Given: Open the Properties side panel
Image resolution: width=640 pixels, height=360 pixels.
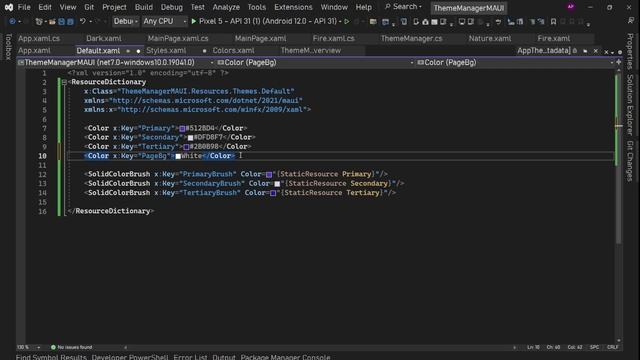Looking at the screenshot, I should click(x=630, y=51).
